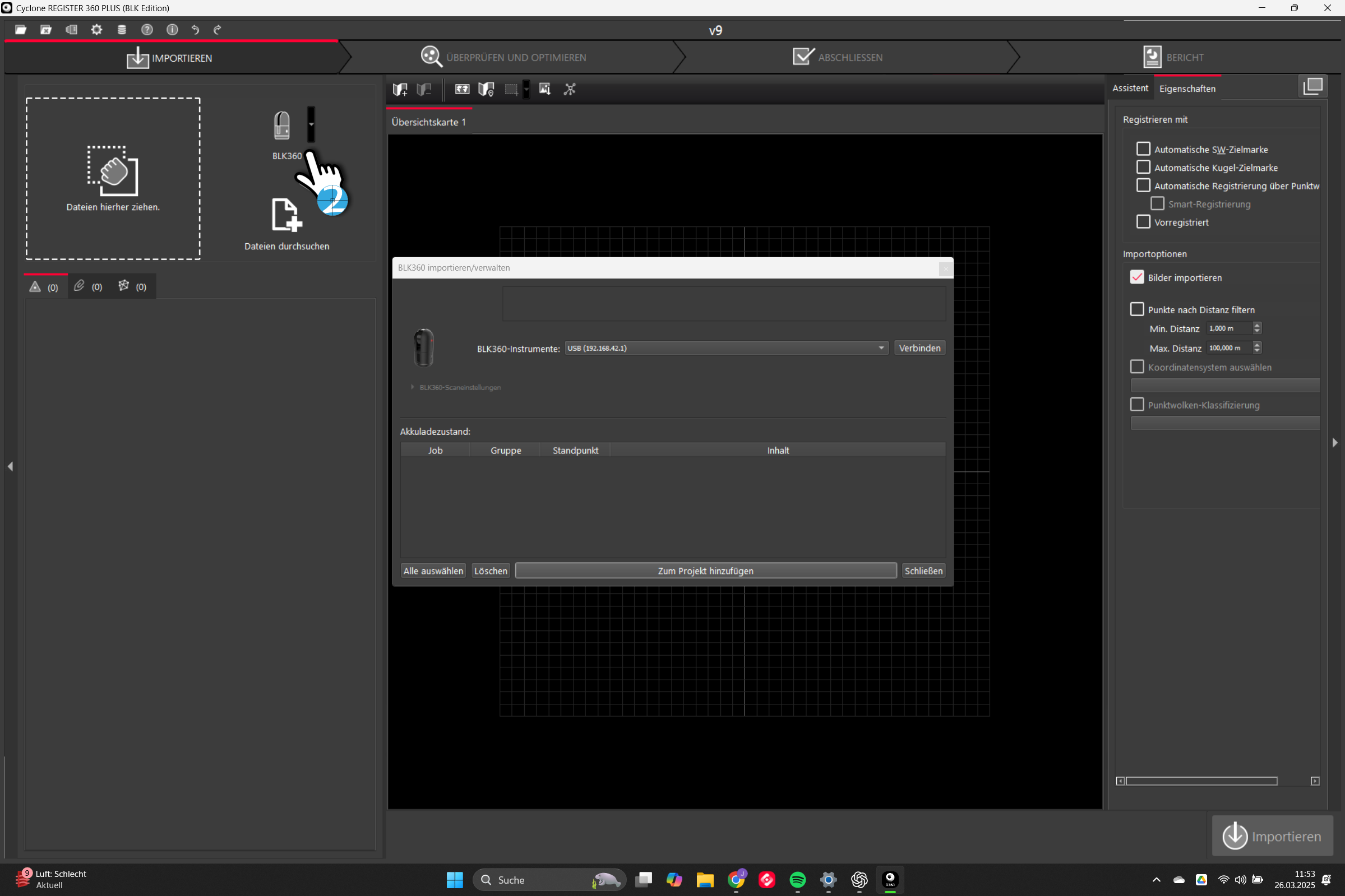
Task: Click the detach panel icon top right
Action: pos(1313,86)
